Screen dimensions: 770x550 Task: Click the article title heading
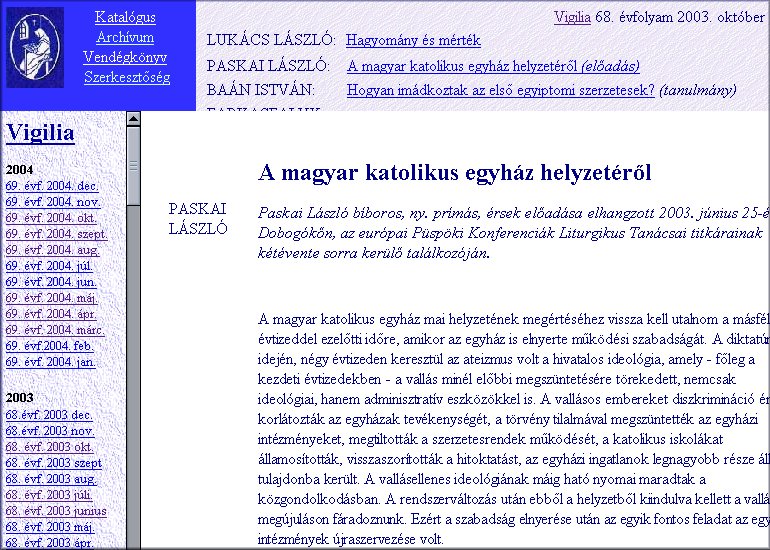[x=455, y=173]
